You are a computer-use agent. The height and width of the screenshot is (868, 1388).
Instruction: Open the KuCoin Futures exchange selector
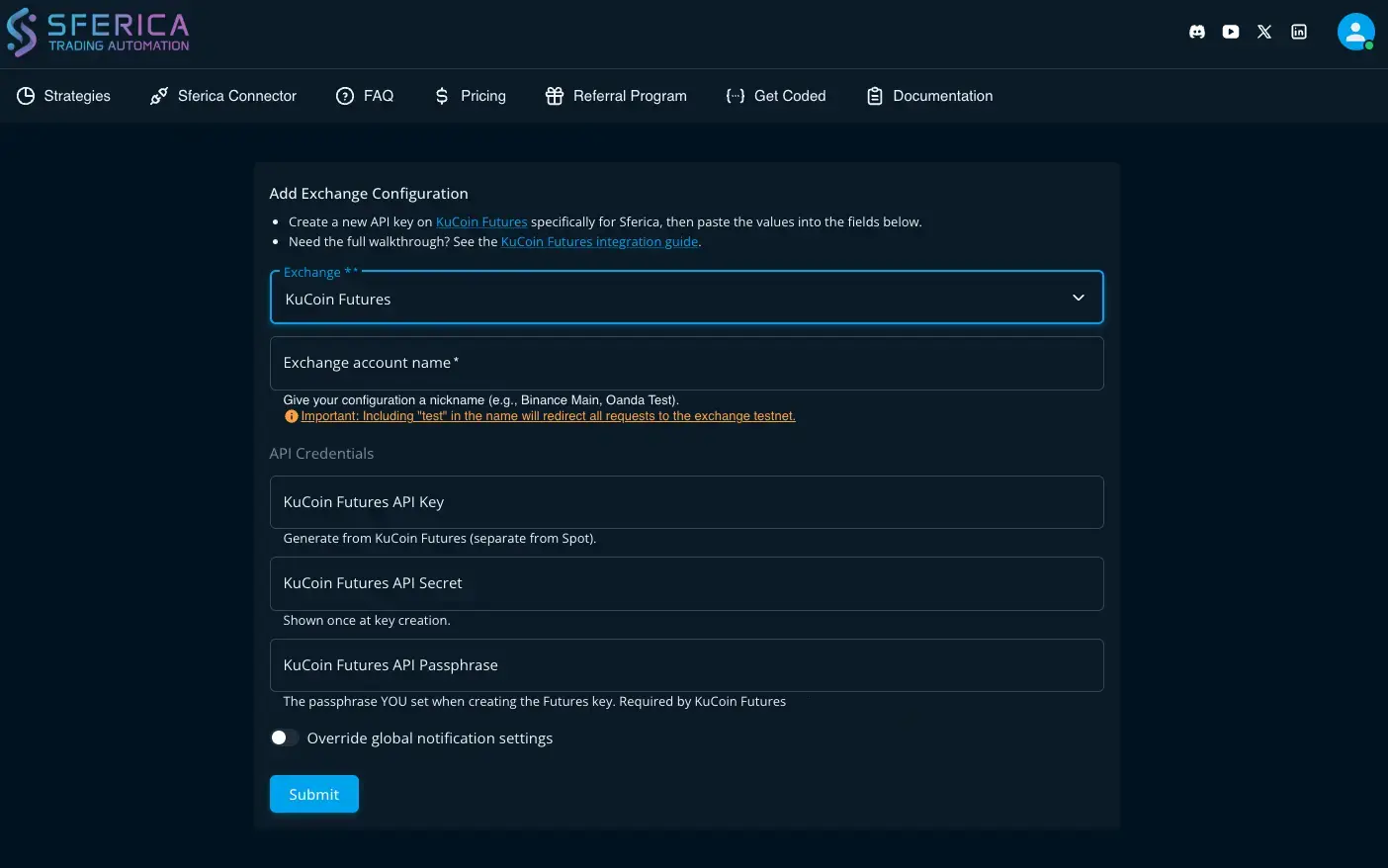click(686, 298)
